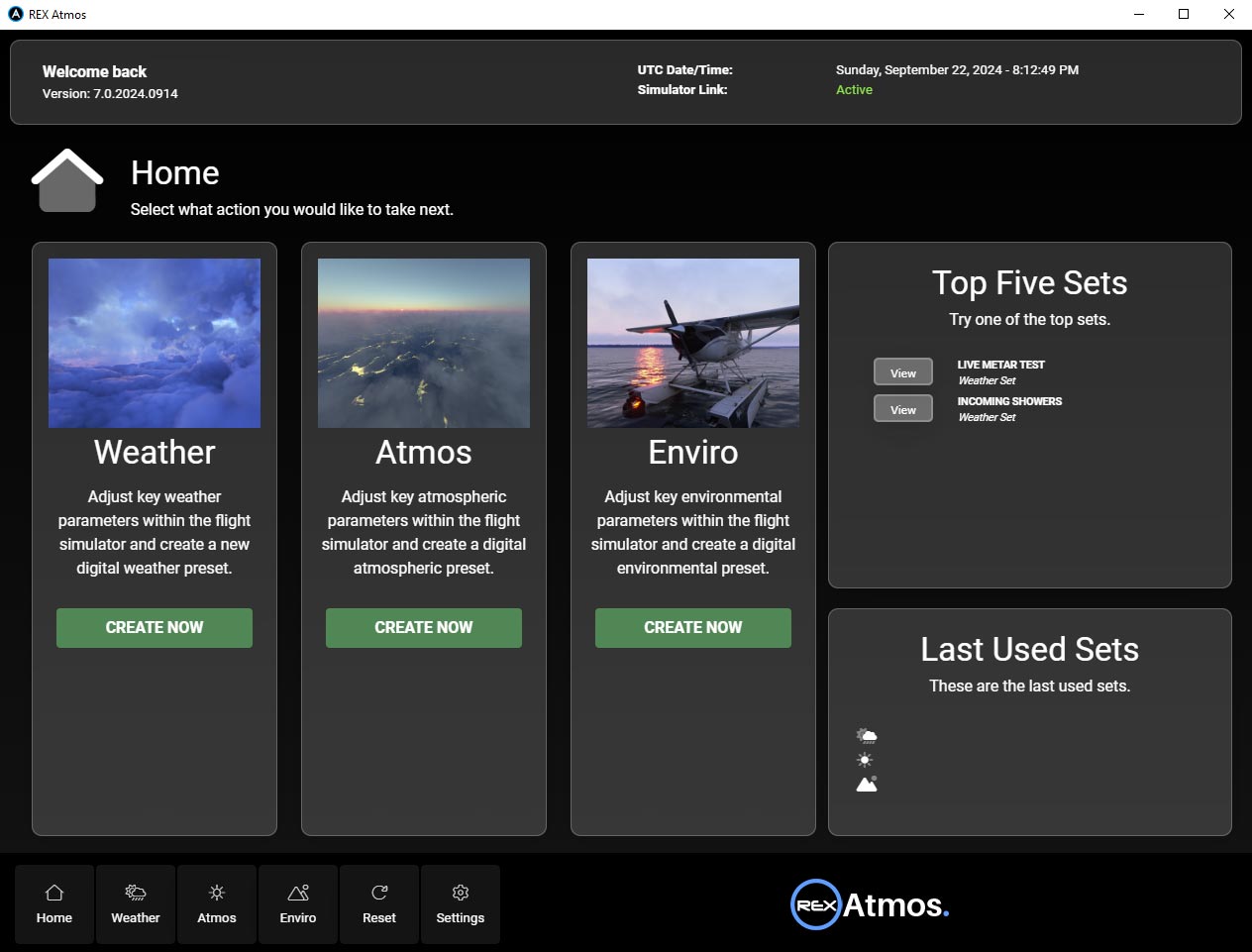Viewport: 1252px width, 952px height.
Task: Click the seaplane image on the Enviro card
Action: pos(692,343)
